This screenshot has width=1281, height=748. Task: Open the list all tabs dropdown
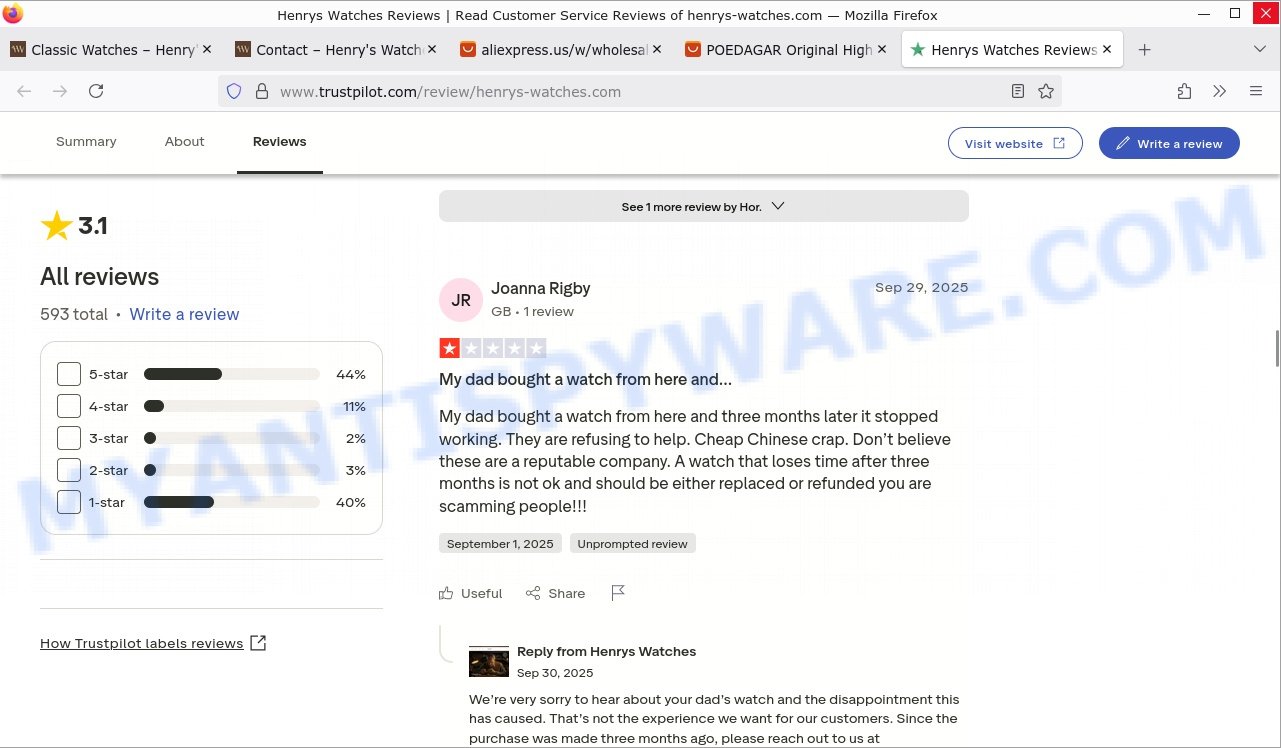1259,50
